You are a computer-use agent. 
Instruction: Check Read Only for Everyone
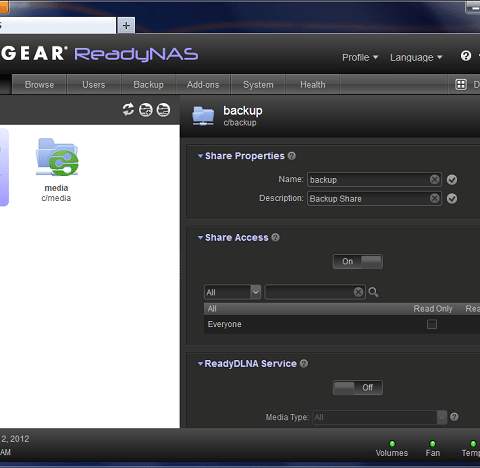click(432, 324)
